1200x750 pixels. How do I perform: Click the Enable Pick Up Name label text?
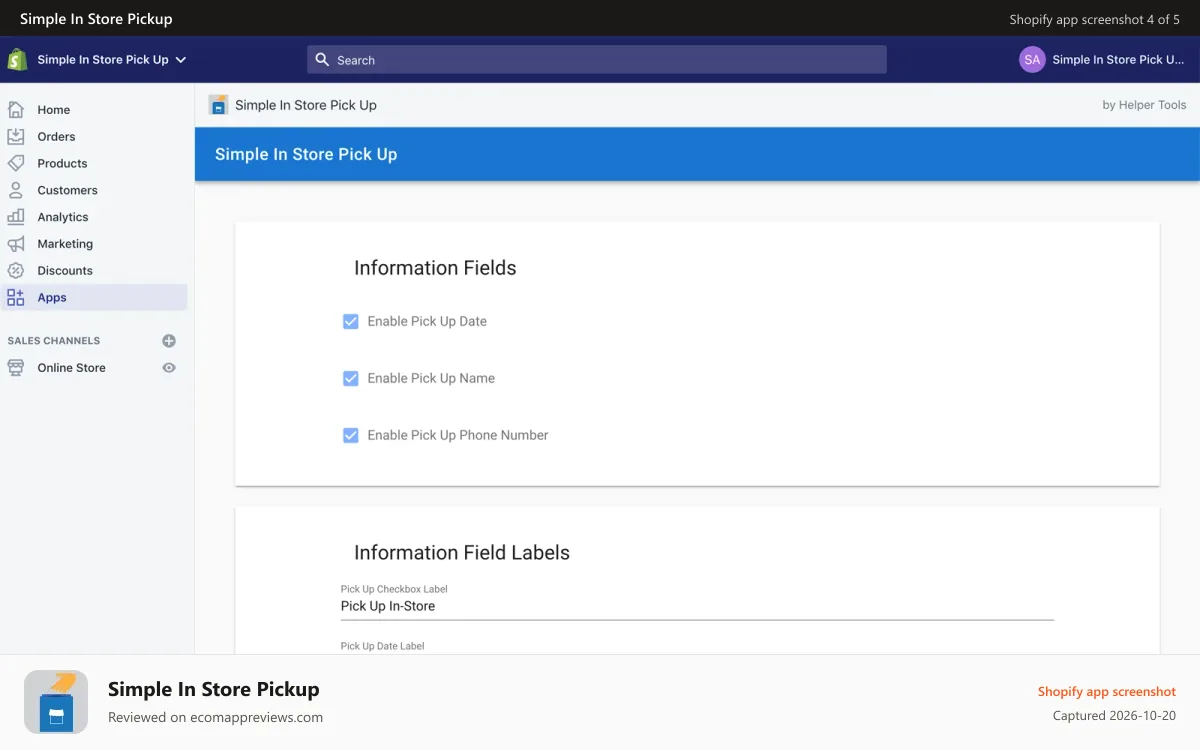click(431, 378)
